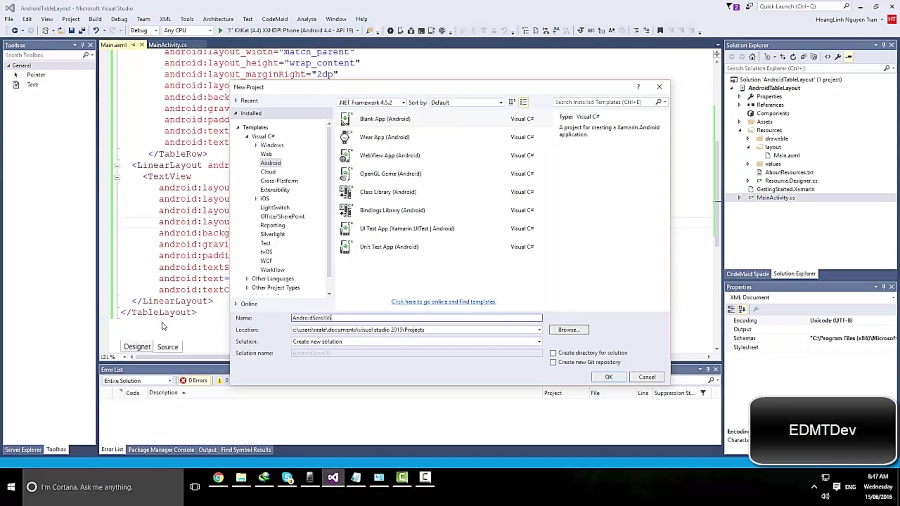Switch editor to Designer view tab
900x506 pixels.
[137, 347]
